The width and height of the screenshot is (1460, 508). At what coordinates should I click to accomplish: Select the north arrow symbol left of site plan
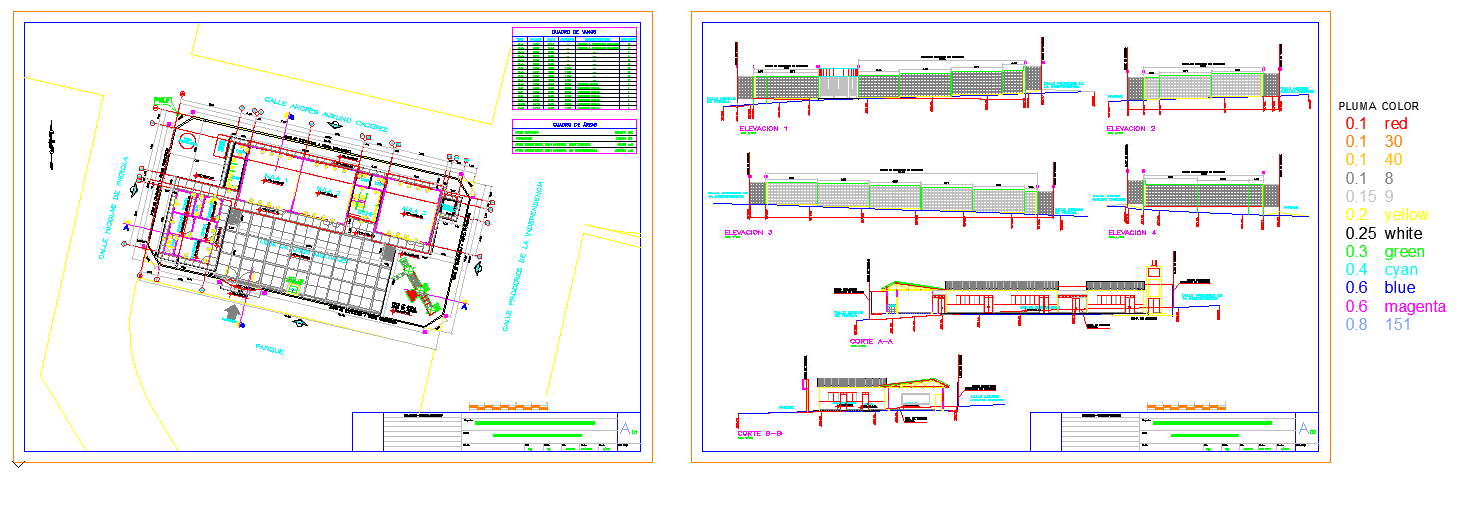47,146
